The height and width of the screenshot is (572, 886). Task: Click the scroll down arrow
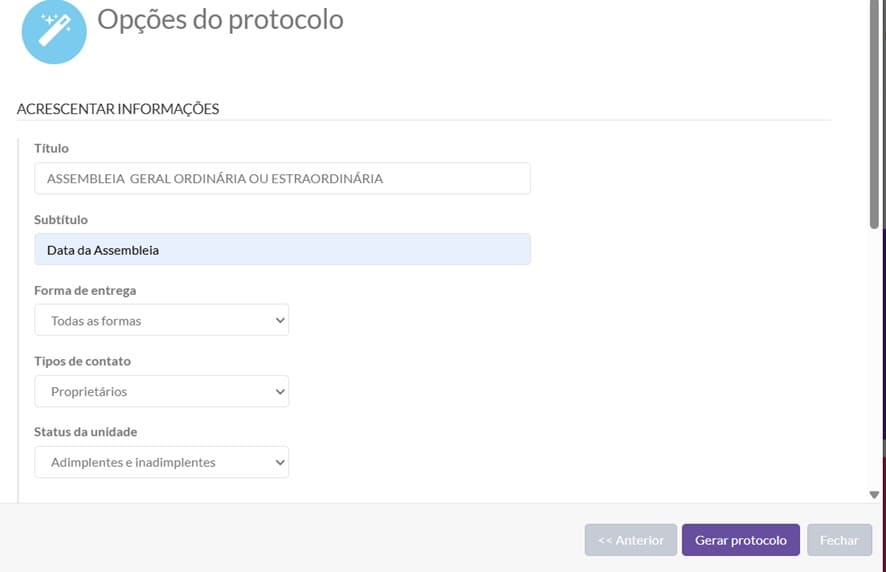875,494
